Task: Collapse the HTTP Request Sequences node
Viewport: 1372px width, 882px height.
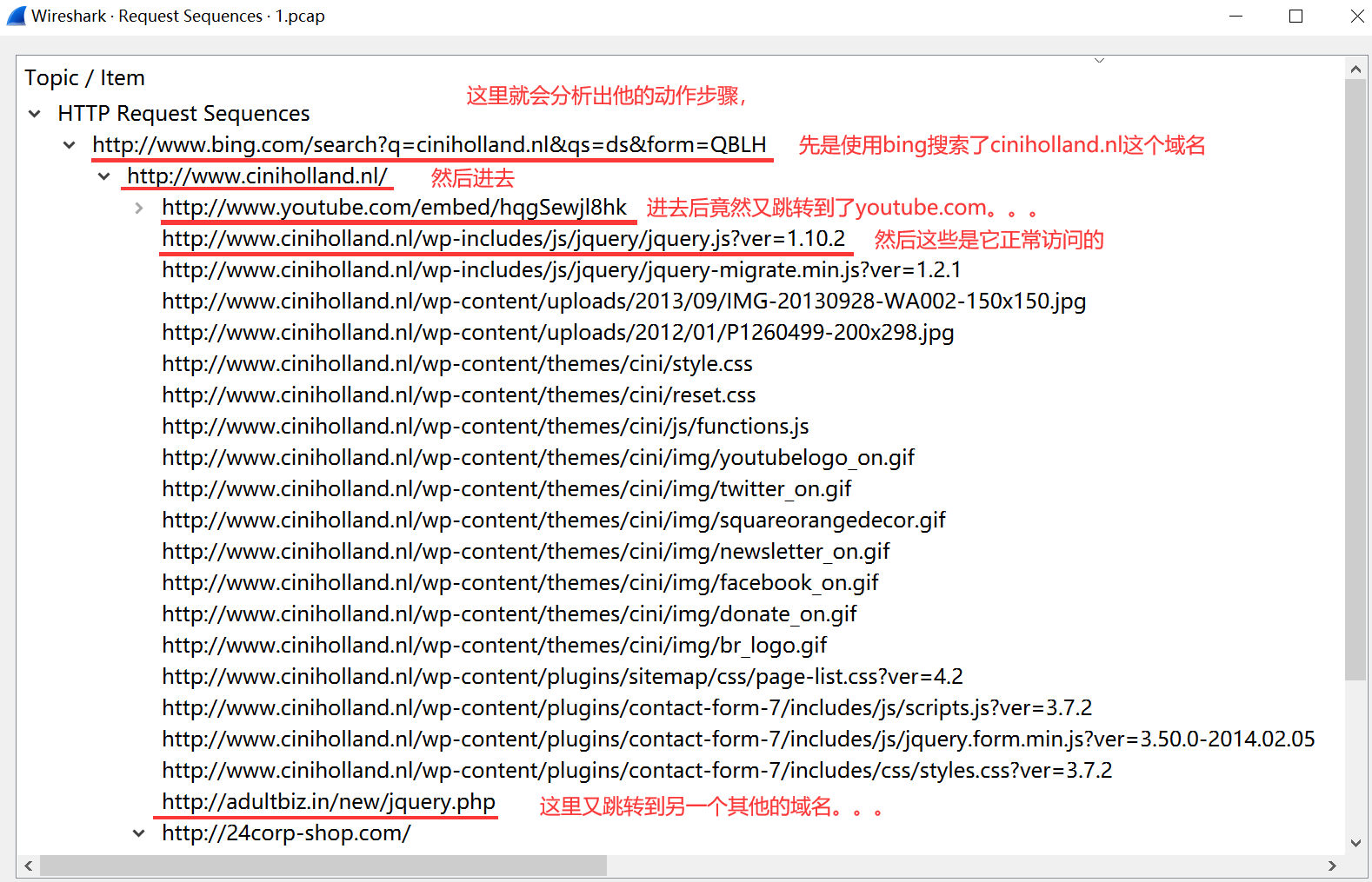Action: [35, 114]
